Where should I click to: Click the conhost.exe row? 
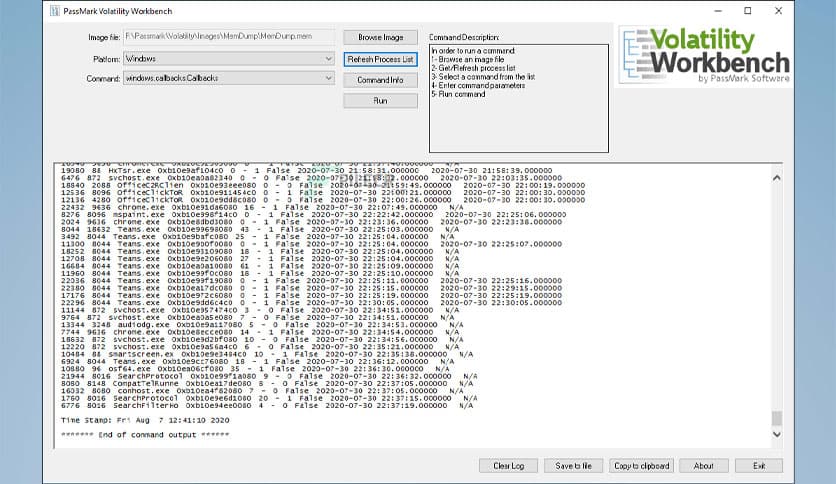click(x=262, y=391)
